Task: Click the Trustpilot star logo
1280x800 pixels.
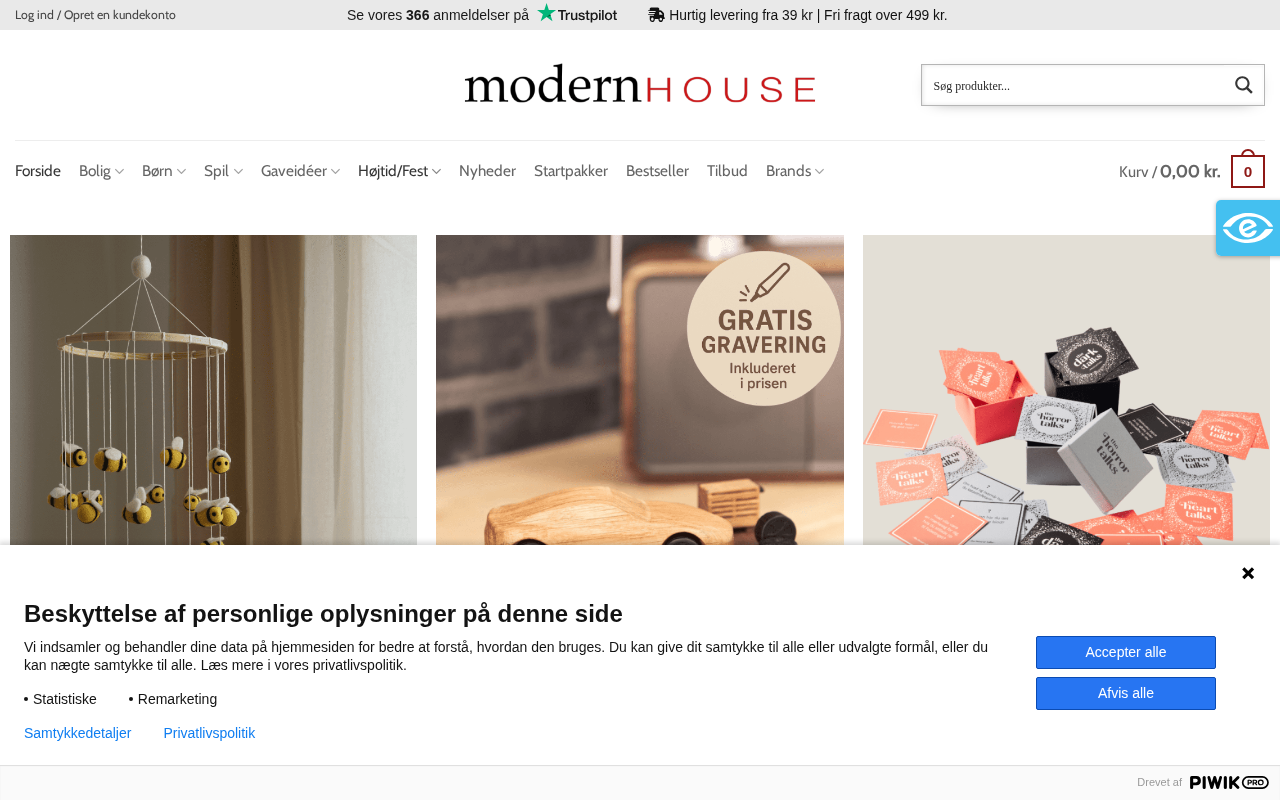Action: coord(577,14)
